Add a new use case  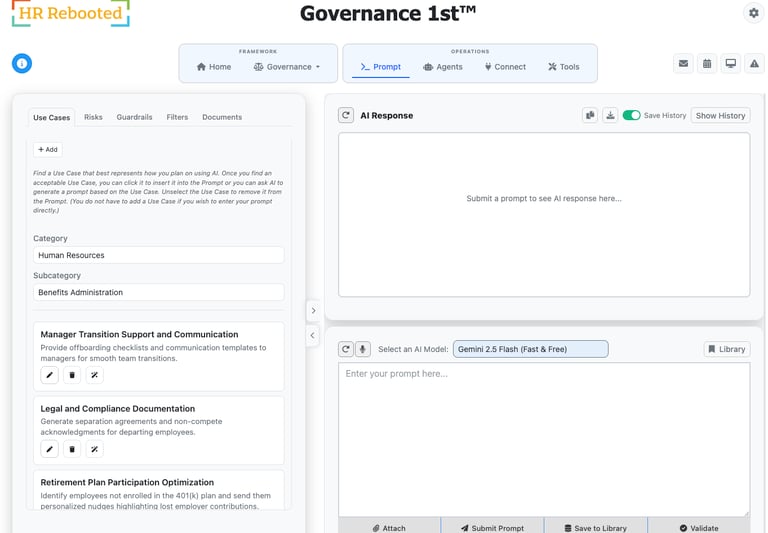(x=48, y=149)
